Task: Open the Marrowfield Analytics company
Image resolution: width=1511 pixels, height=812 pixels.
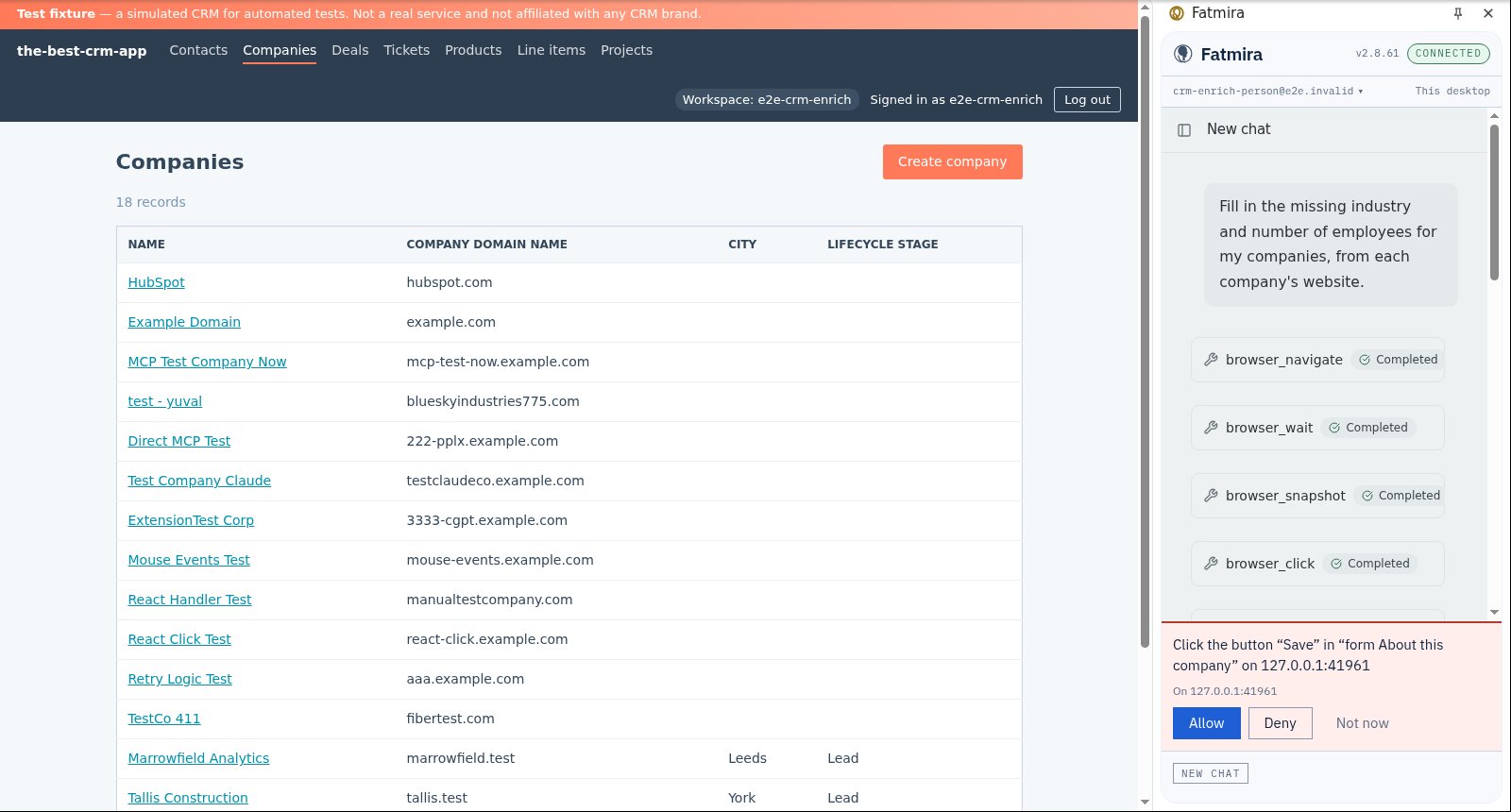Action: point(198,758)
